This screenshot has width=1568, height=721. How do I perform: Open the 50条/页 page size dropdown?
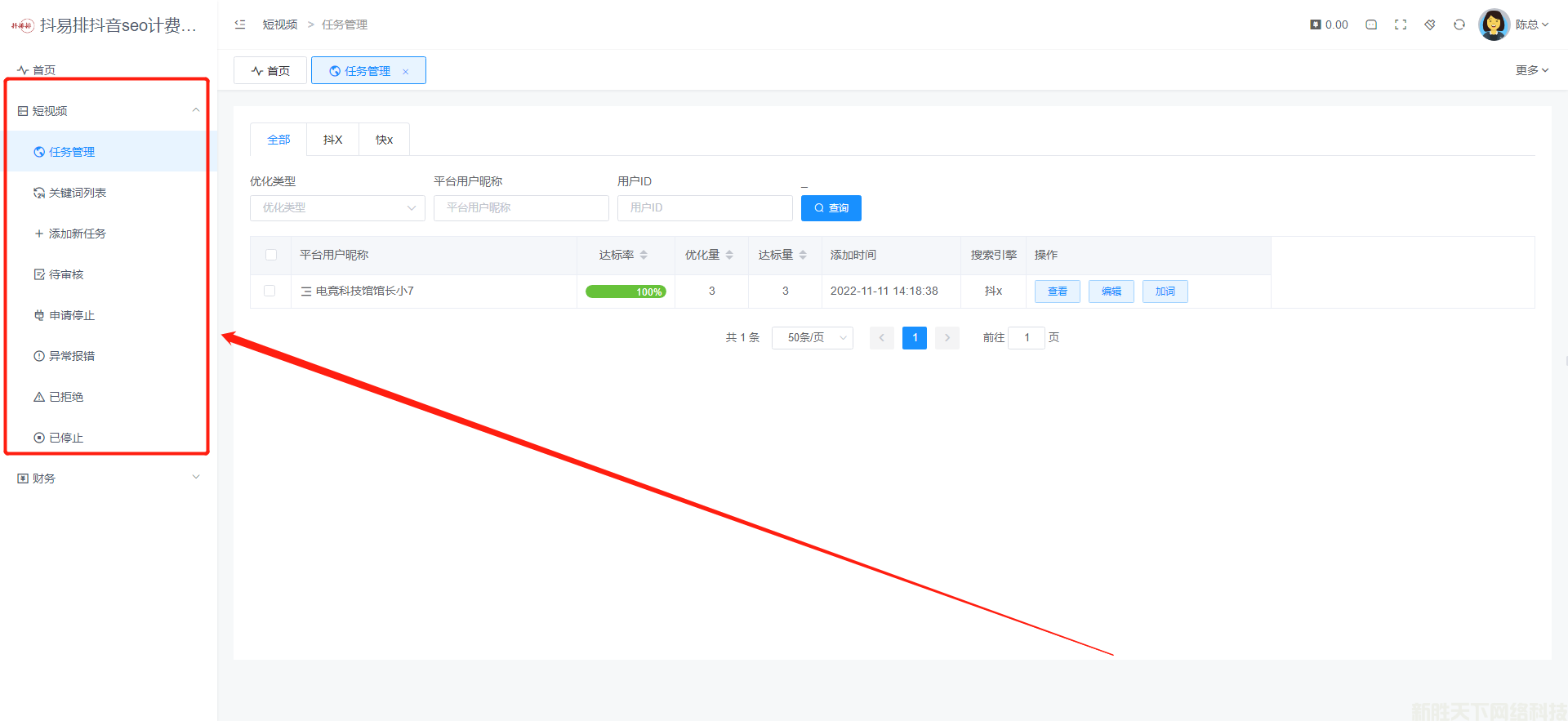(812, 337)
